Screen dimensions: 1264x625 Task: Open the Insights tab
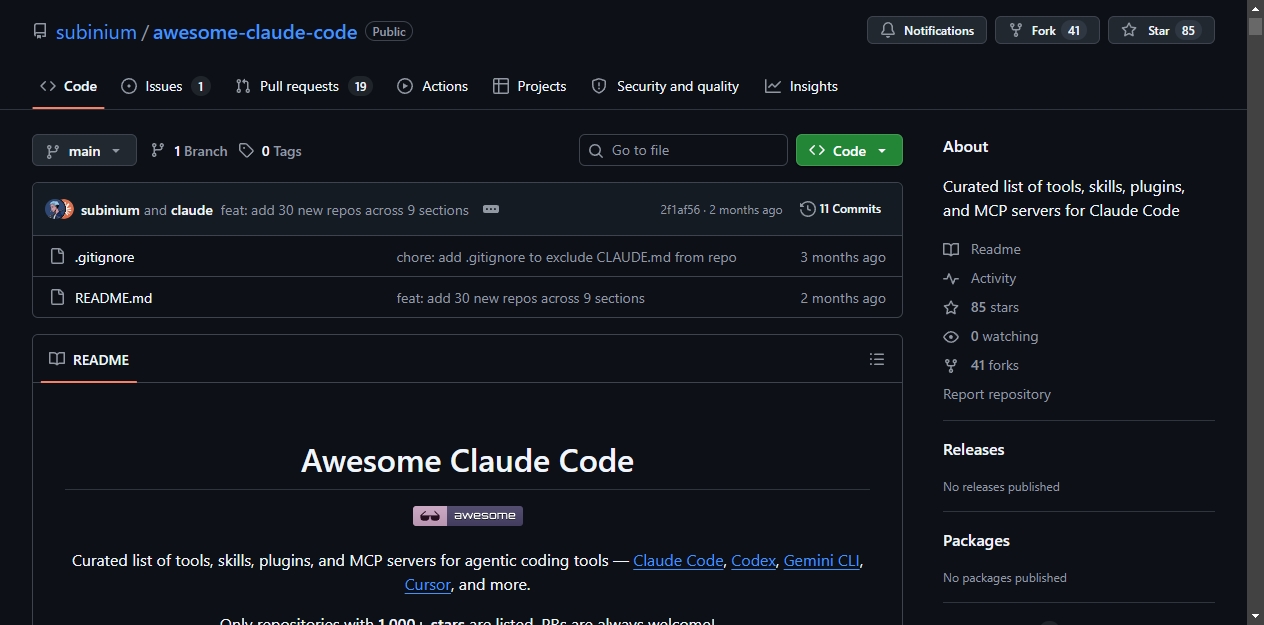pyautogui.click(x=801, y=86)
